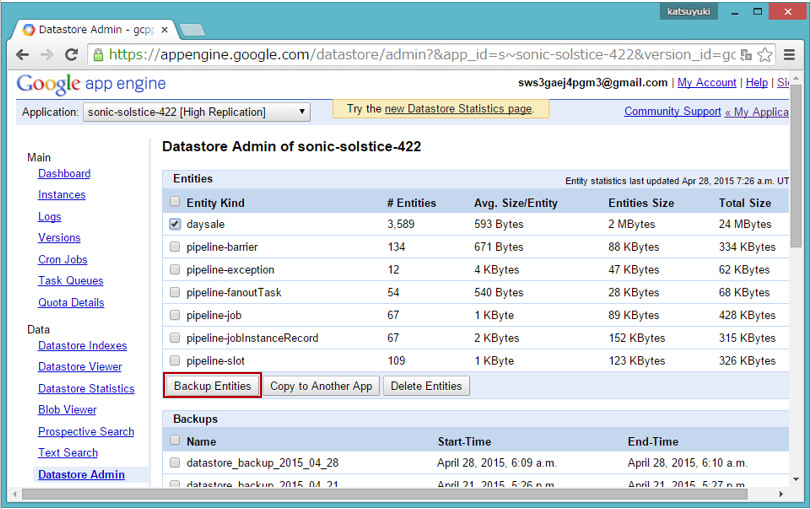Click the 3,589 entities count for daysale

[x=401, y=224]
